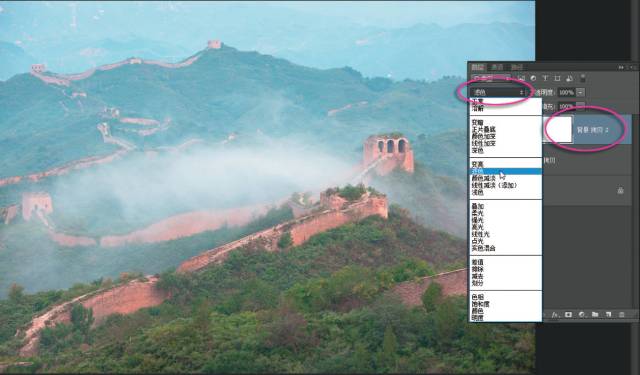
Task: Choose 溶解 blend mode
Action: click(x=506, y=109)
